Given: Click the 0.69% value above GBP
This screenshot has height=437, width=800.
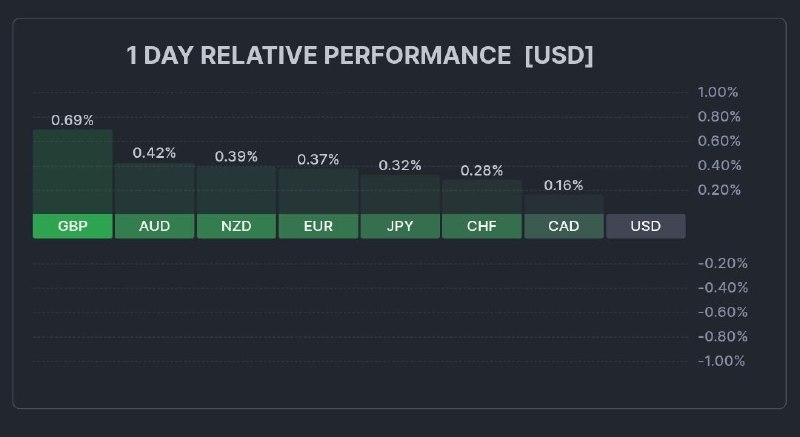Looking at the screenshot, I should point(73,120).
